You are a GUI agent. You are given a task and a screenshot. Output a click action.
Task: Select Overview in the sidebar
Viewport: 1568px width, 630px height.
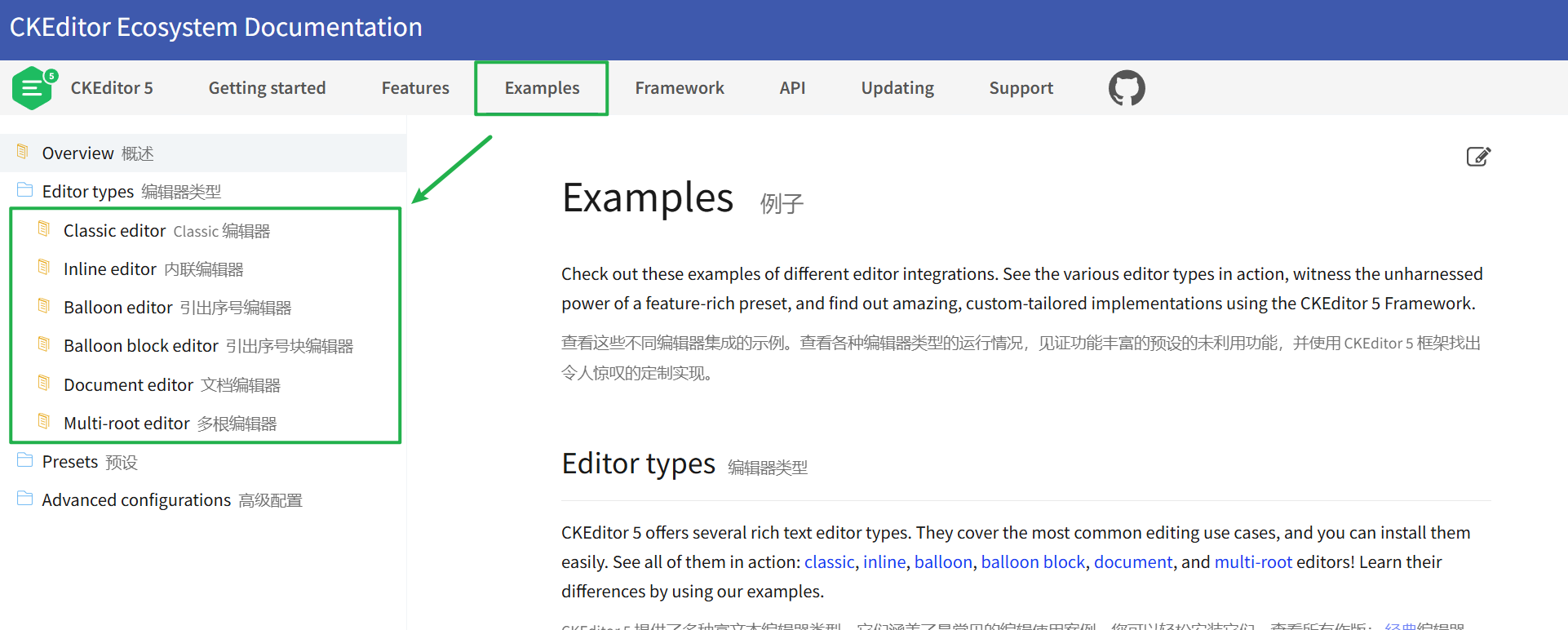[x=203, y=153]
